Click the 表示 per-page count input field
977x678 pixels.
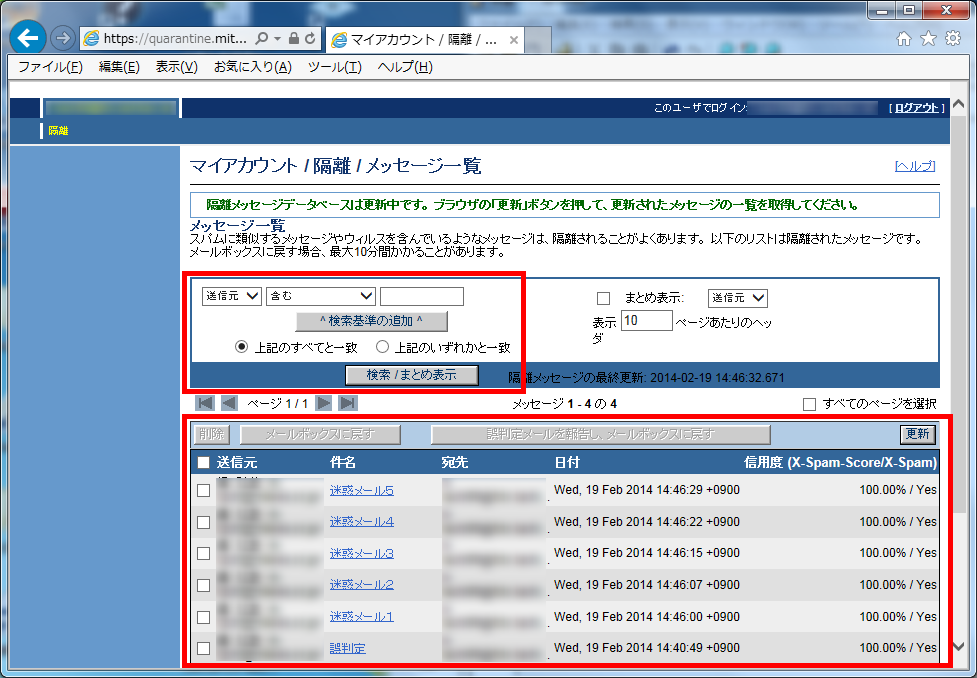pos(647,320)
